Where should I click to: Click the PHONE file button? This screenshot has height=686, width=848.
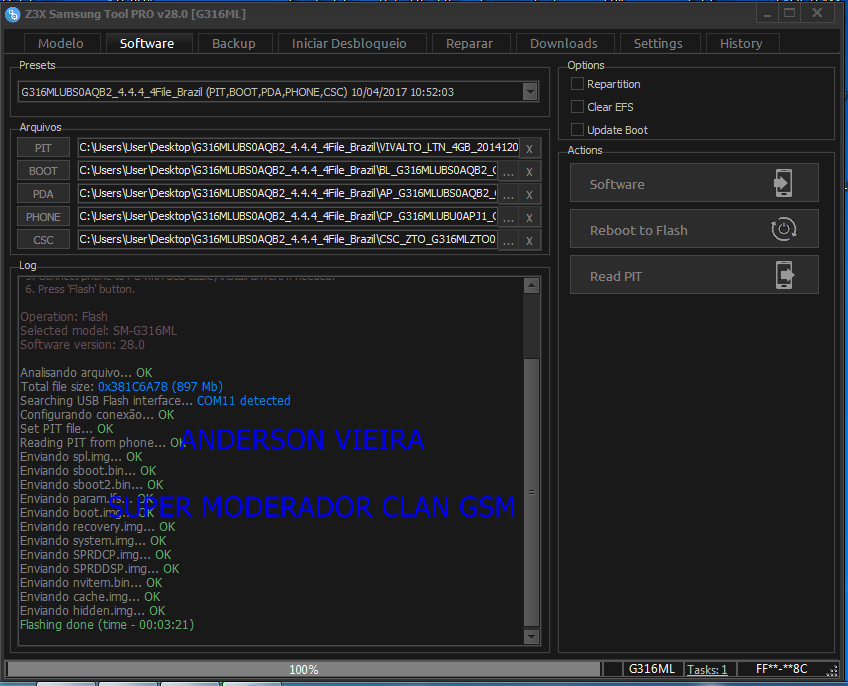(x=43, y=217)
